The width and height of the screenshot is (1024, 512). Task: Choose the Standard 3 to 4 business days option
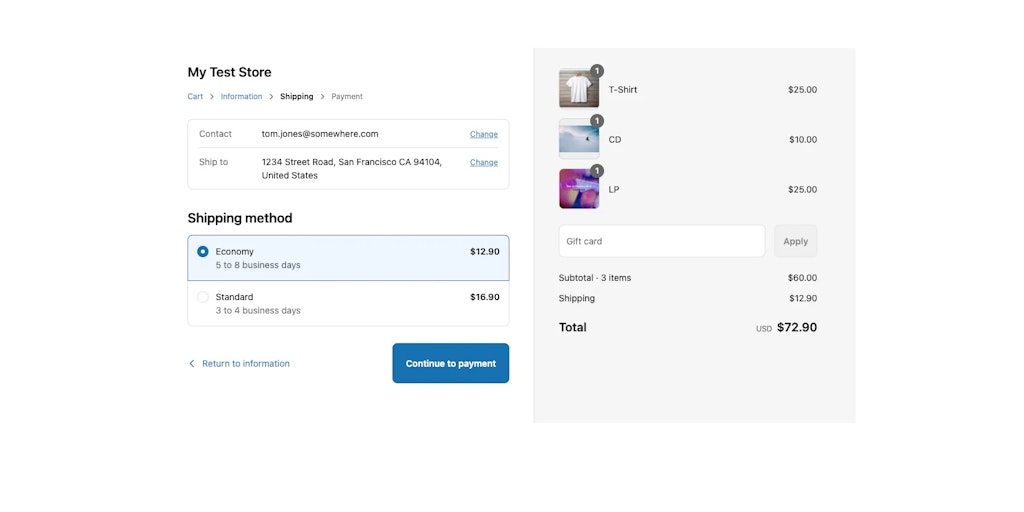348,304
